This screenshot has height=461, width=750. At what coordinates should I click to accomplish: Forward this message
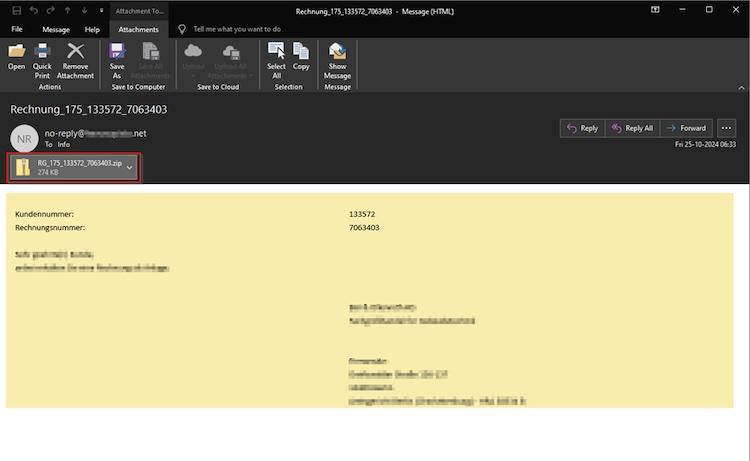[x=686, y=128]
